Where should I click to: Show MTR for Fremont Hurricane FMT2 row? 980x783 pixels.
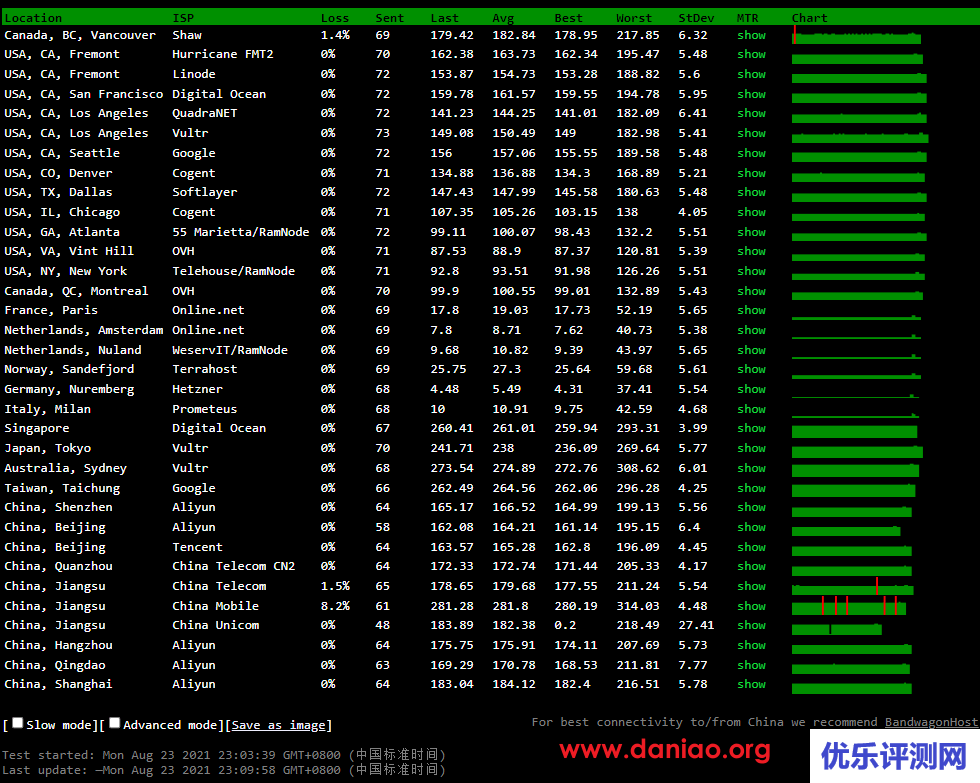coord(751,54)
